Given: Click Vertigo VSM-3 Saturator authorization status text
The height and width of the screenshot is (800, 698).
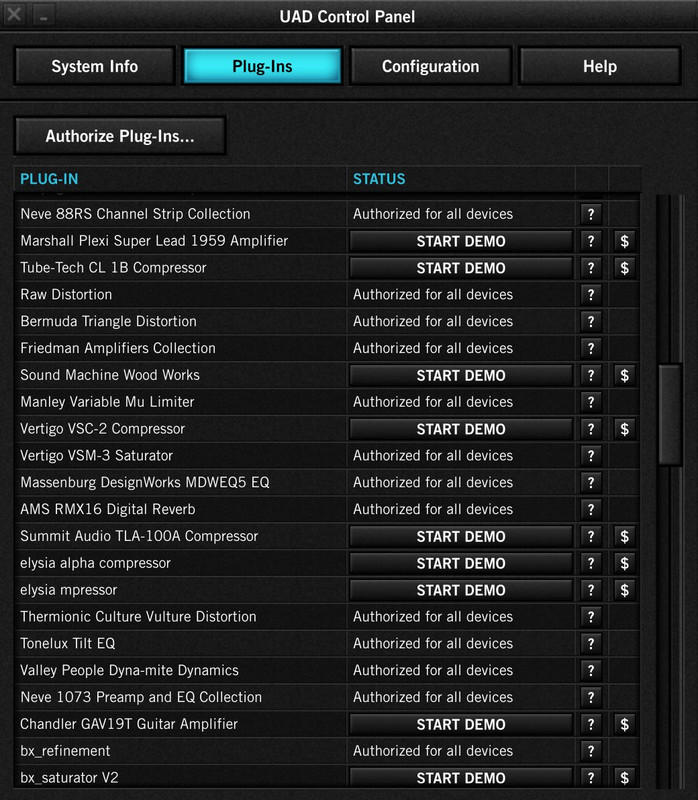Looking at the screenshot, I should (x=433, y=456).
